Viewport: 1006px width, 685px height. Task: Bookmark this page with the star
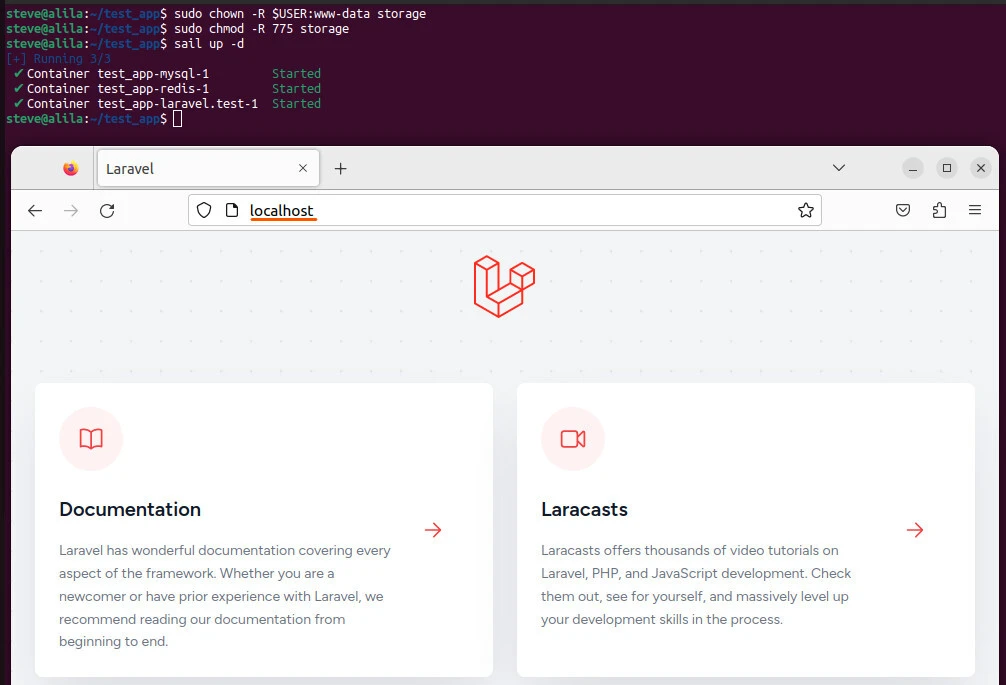click(805, 210)
